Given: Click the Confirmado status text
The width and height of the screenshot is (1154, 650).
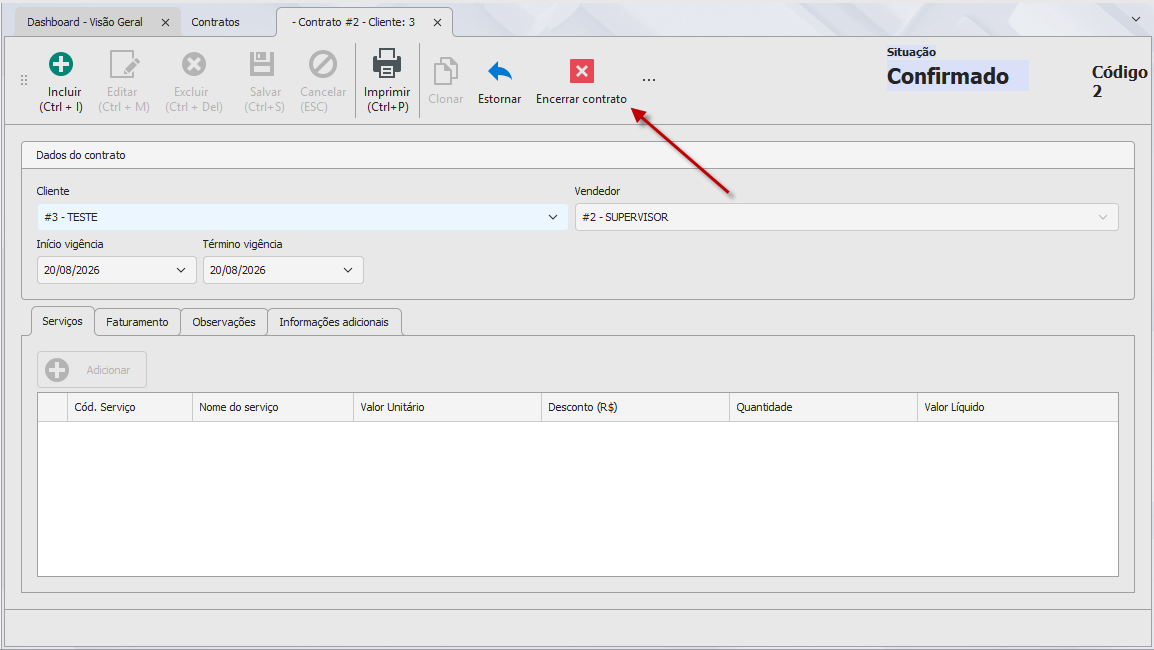Looking at the screenshot, I should click(x=948, y=76).
